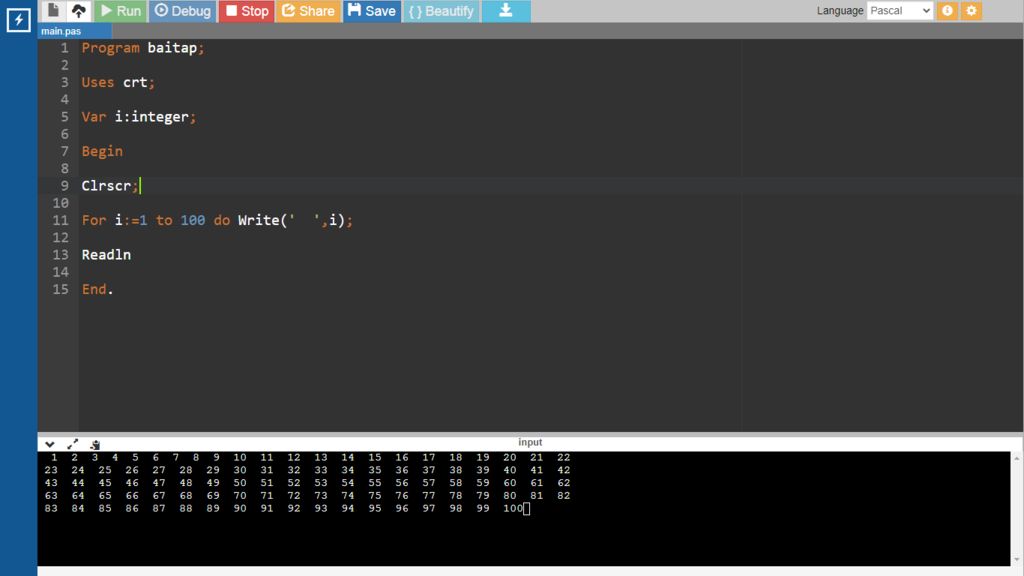Click the 'Write' call in the For loop

click(x=259, y=220)
